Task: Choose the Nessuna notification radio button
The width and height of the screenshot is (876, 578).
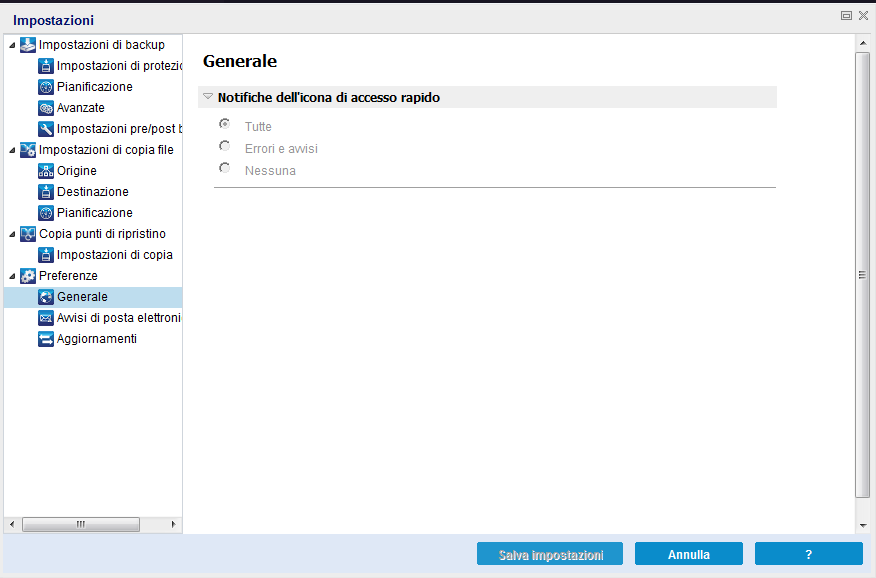Action: pyautogui.click(x=225, y=168)
